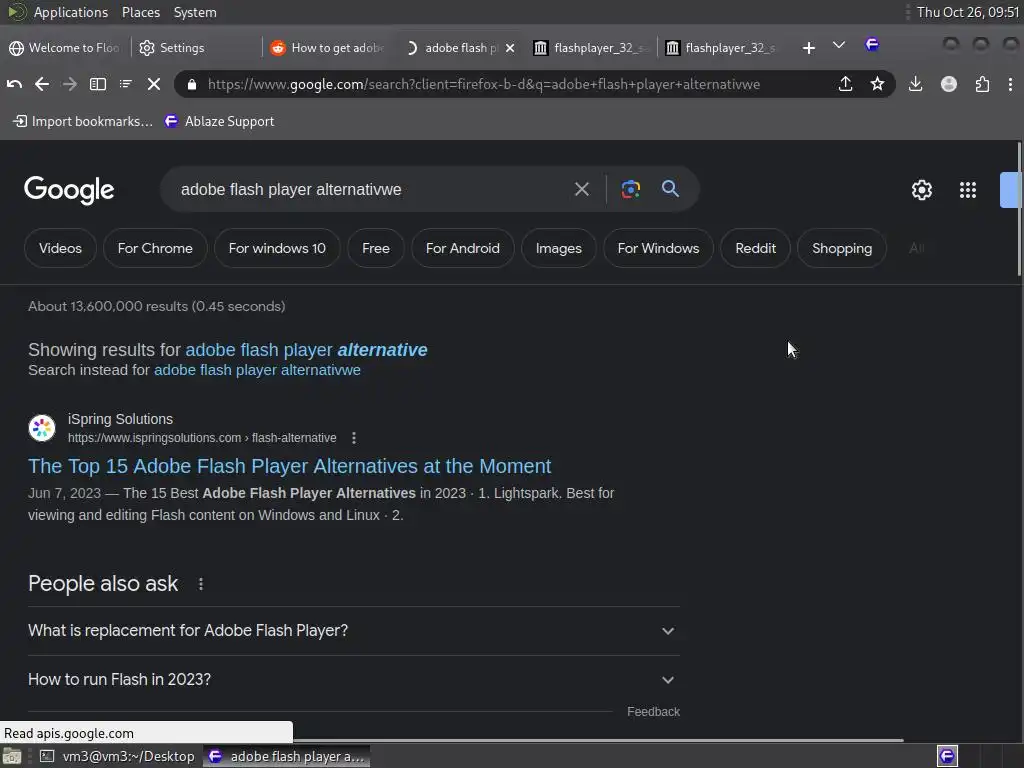Click the Google logo

click(x=69, y=190)
